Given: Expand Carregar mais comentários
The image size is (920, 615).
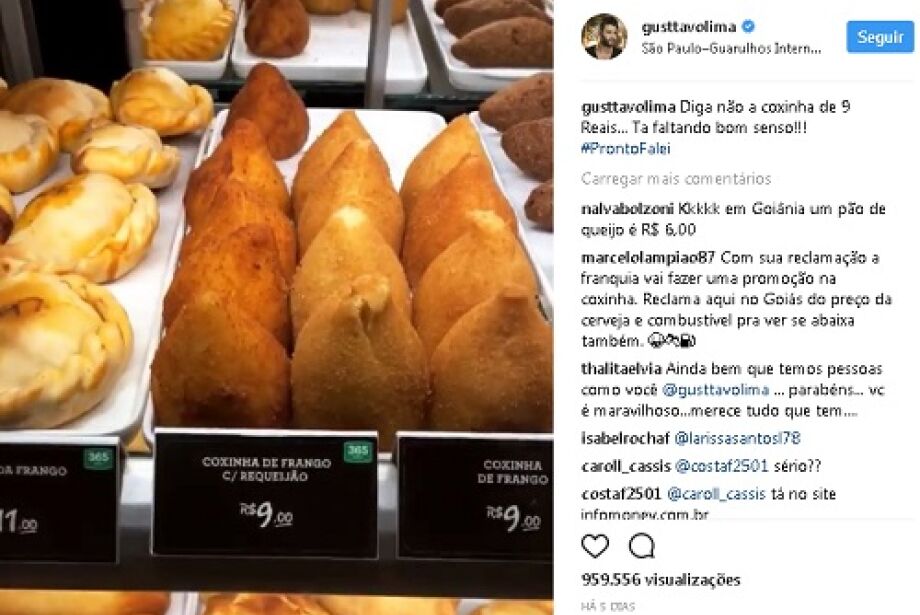Looking at the screenshot, I should point(676,178).
